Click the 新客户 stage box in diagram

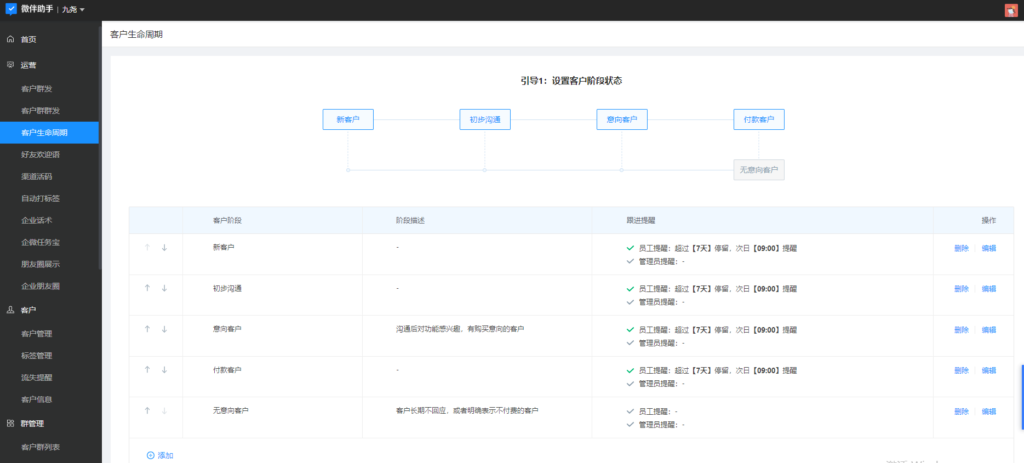pyautogui.click(x=348, y=120)
